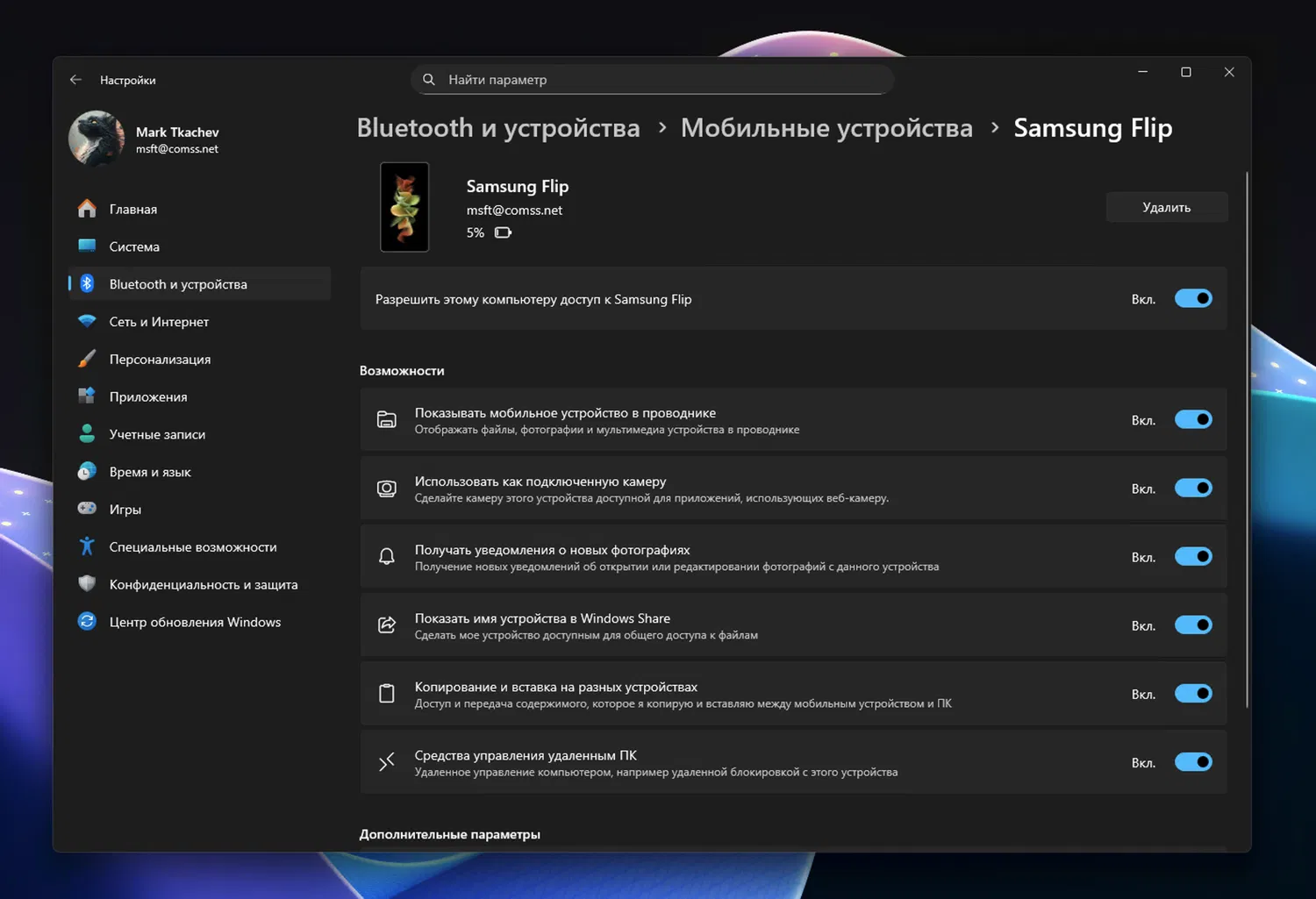Open Центр обновления Windows icon

coord(86,621)
